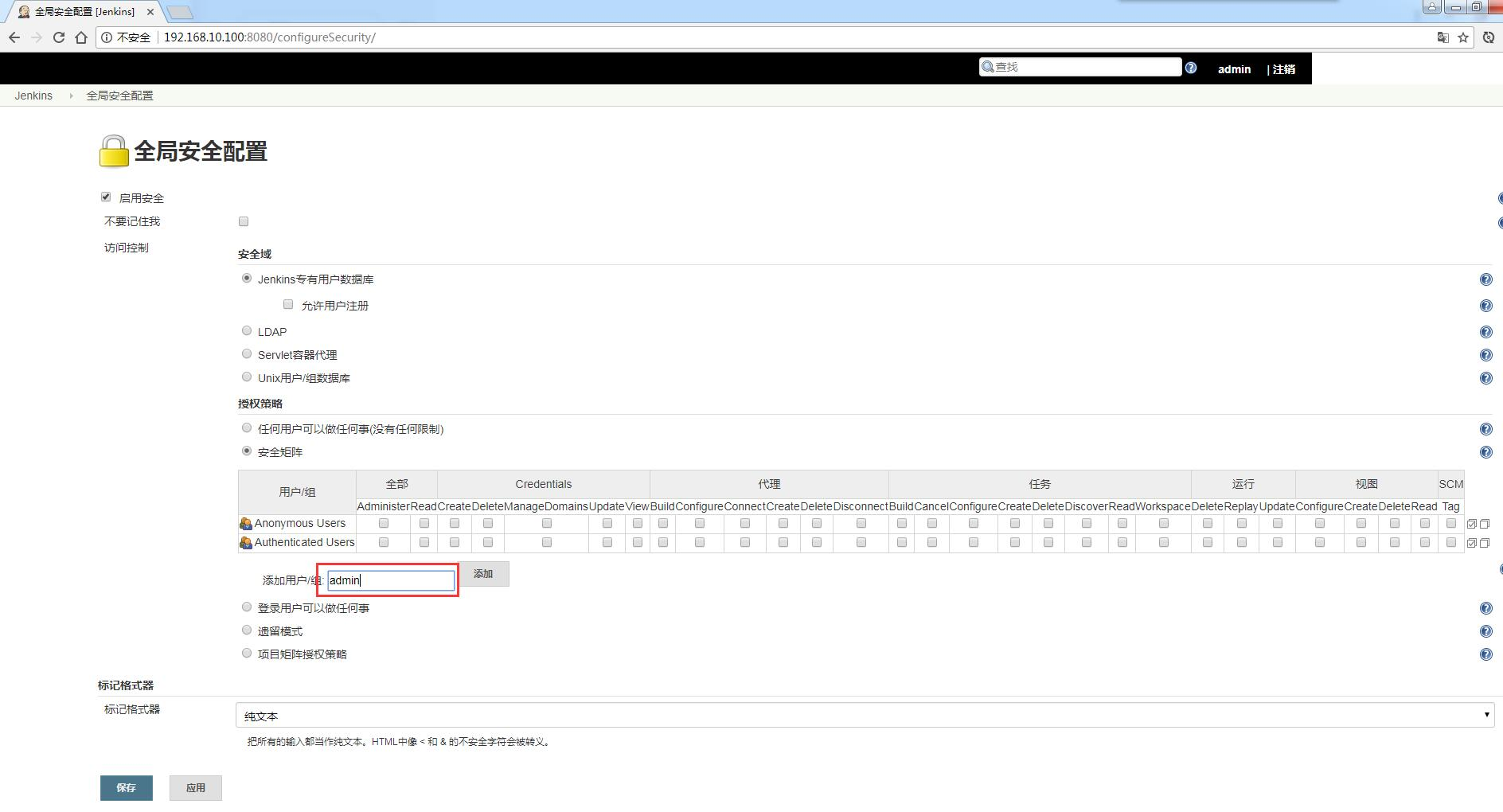Select the 遗留模式 radio
Viewport: 1503px width, 812px height.
[x=247, y=630]
